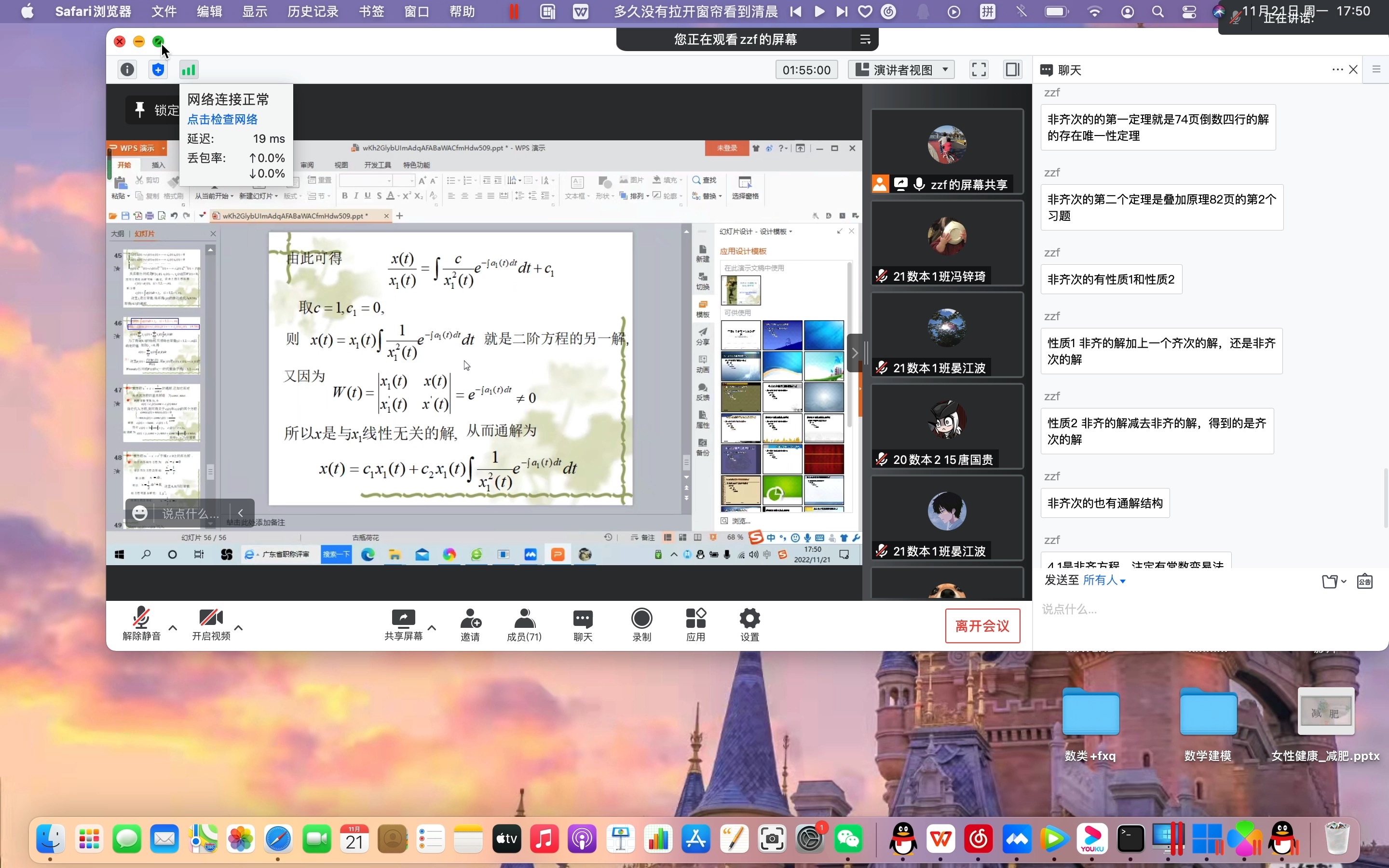Screen dimensions: 1389x868
Task: Like the current song with the heart icon
Action: coord(865,12)
